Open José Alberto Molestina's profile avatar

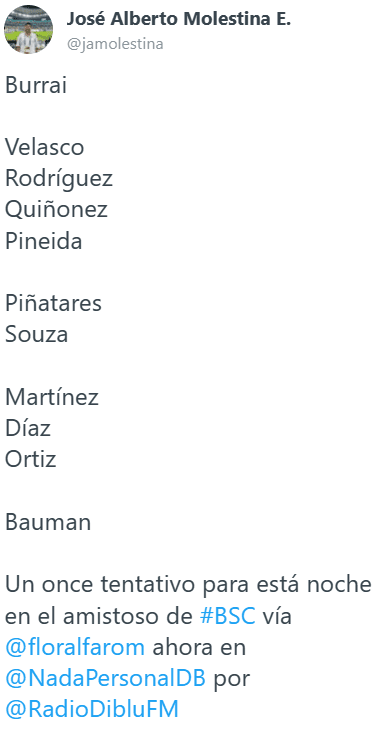(28, 29)
